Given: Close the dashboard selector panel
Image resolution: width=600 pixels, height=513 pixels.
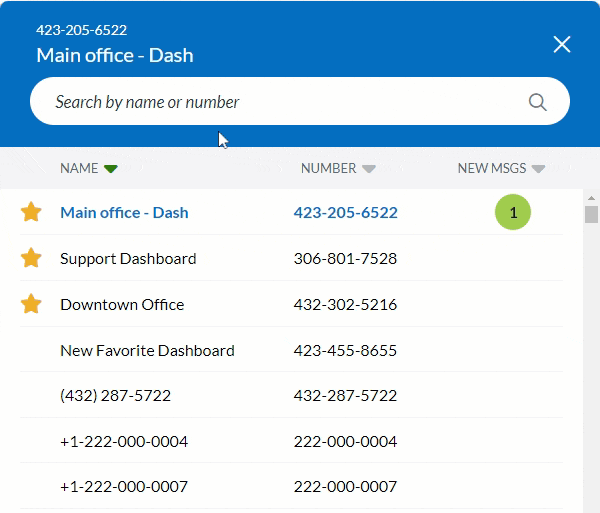Looking at the screenshot, I should [x=562, y=44].
